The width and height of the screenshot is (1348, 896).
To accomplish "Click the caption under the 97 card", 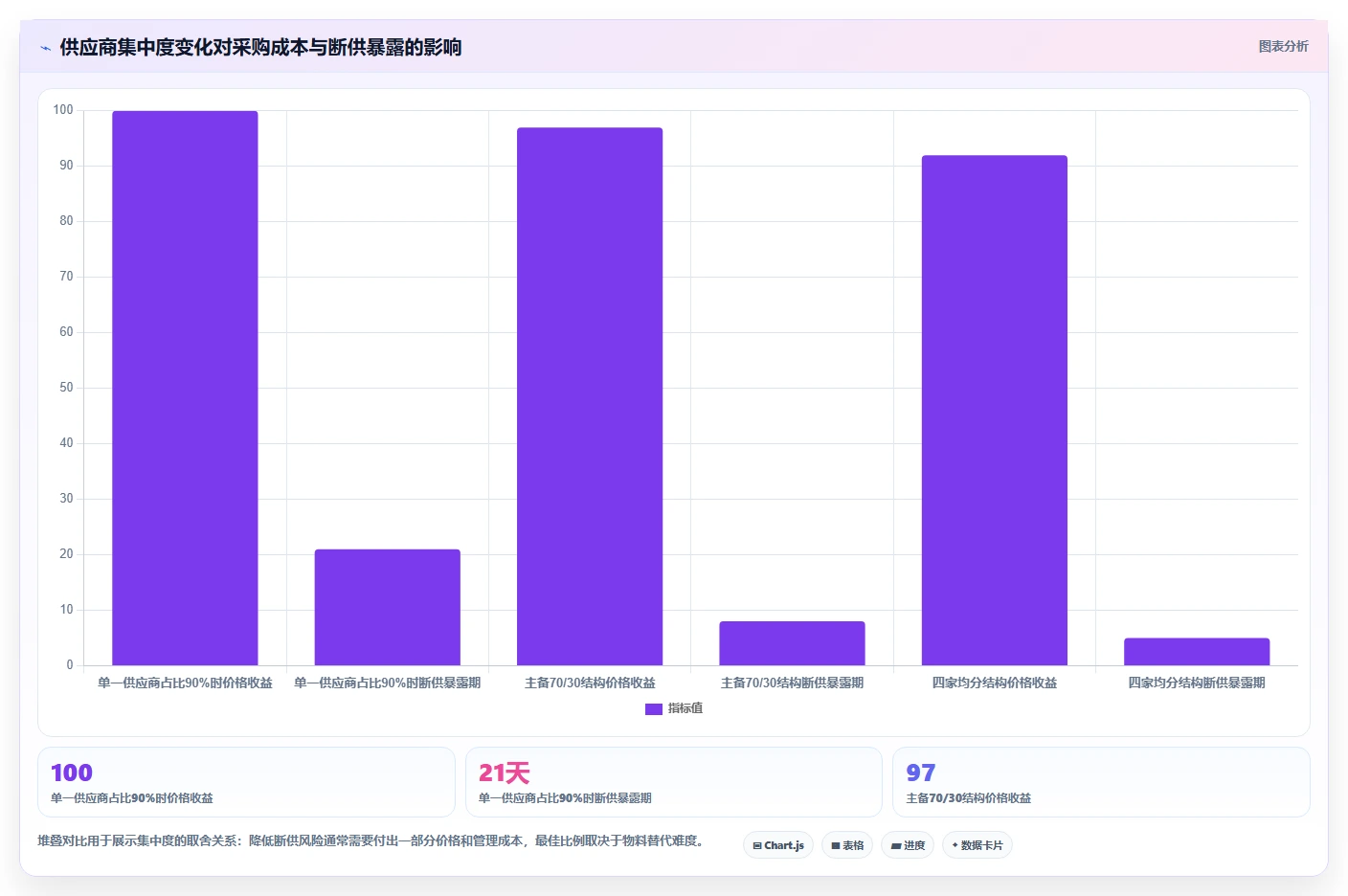I will pos(969,798).
